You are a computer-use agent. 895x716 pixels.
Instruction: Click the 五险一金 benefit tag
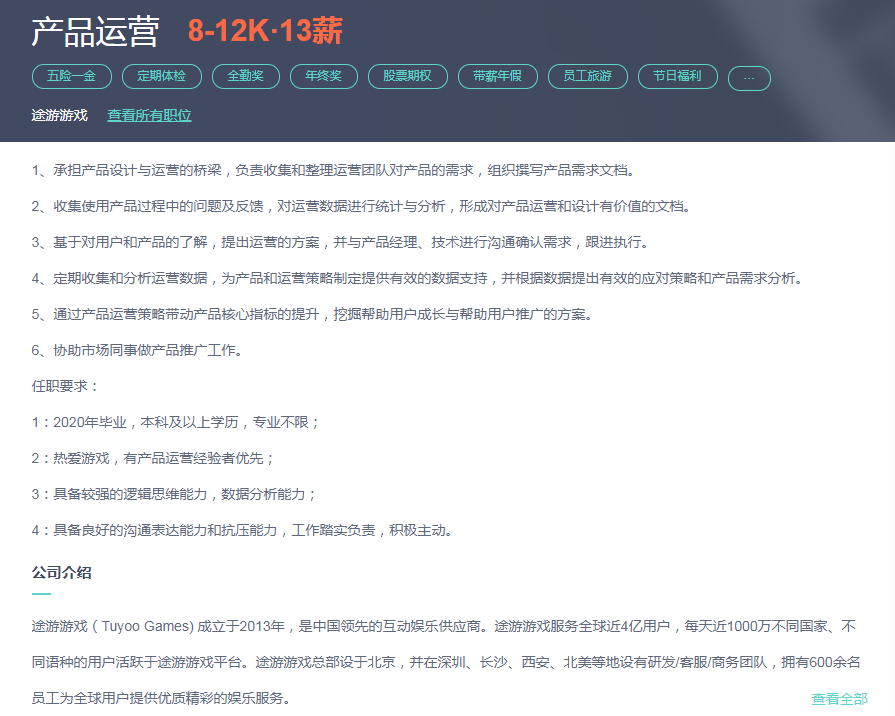coord(72,77)
